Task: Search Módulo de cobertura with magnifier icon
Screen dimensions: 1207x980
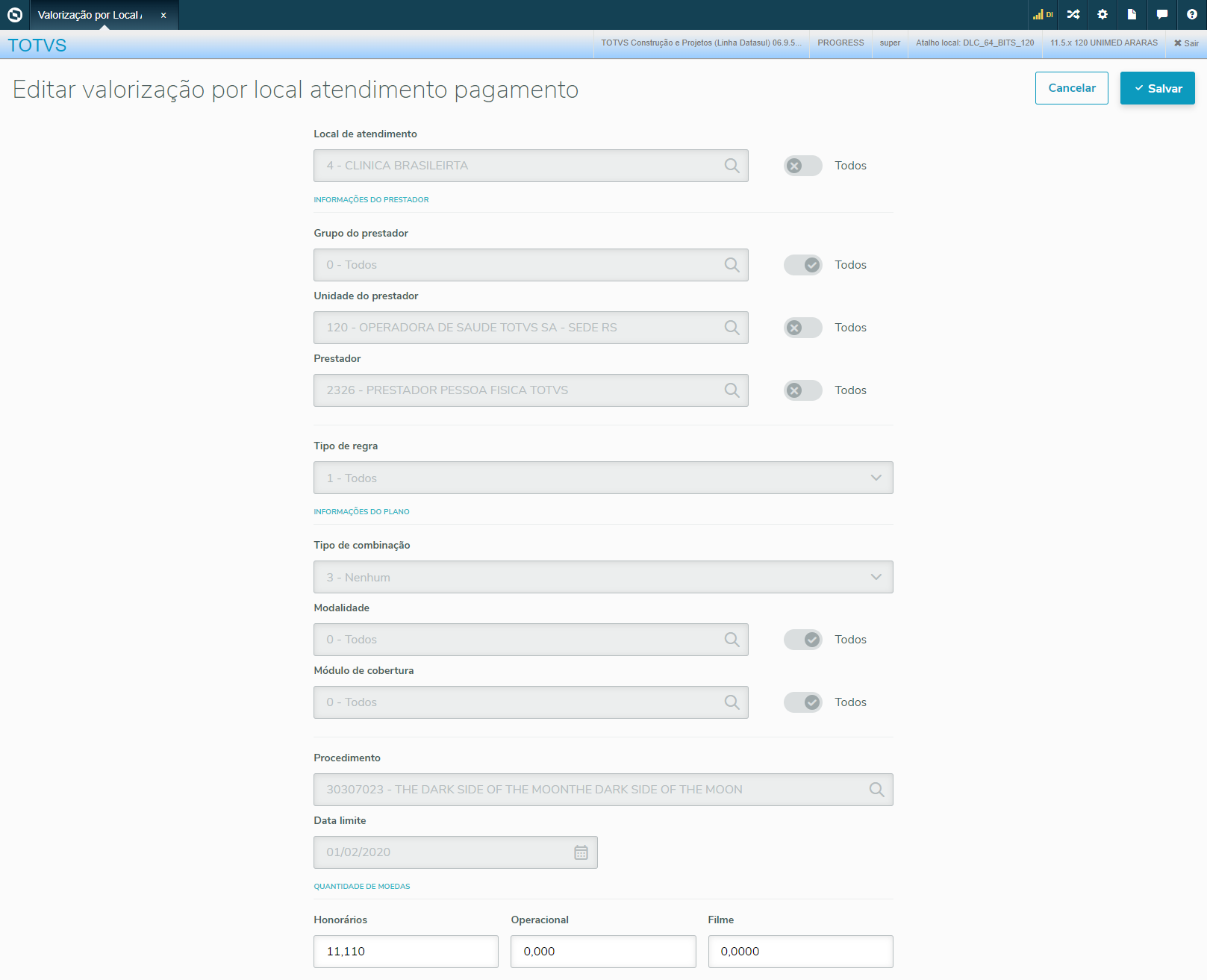Action: 732,702
